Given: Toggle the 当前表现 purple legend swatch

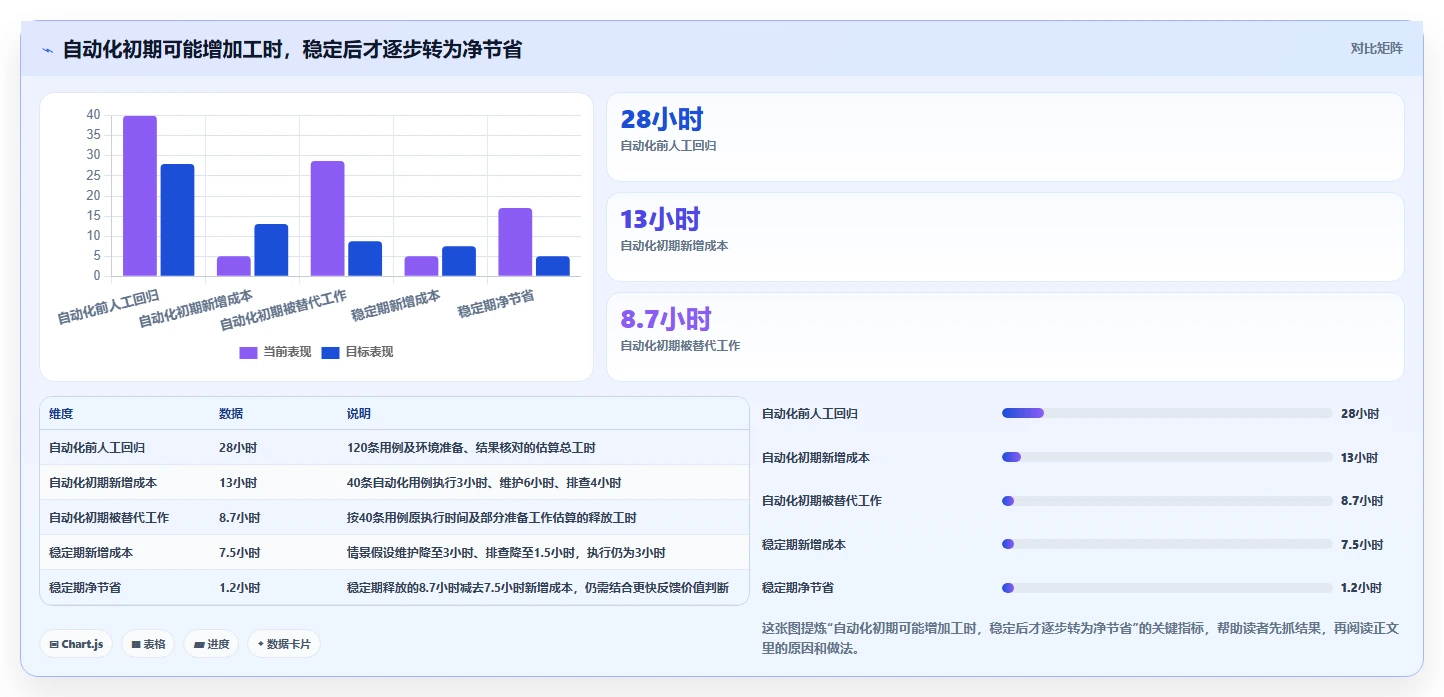Looking at the screenshot, I should coord(248,352).
